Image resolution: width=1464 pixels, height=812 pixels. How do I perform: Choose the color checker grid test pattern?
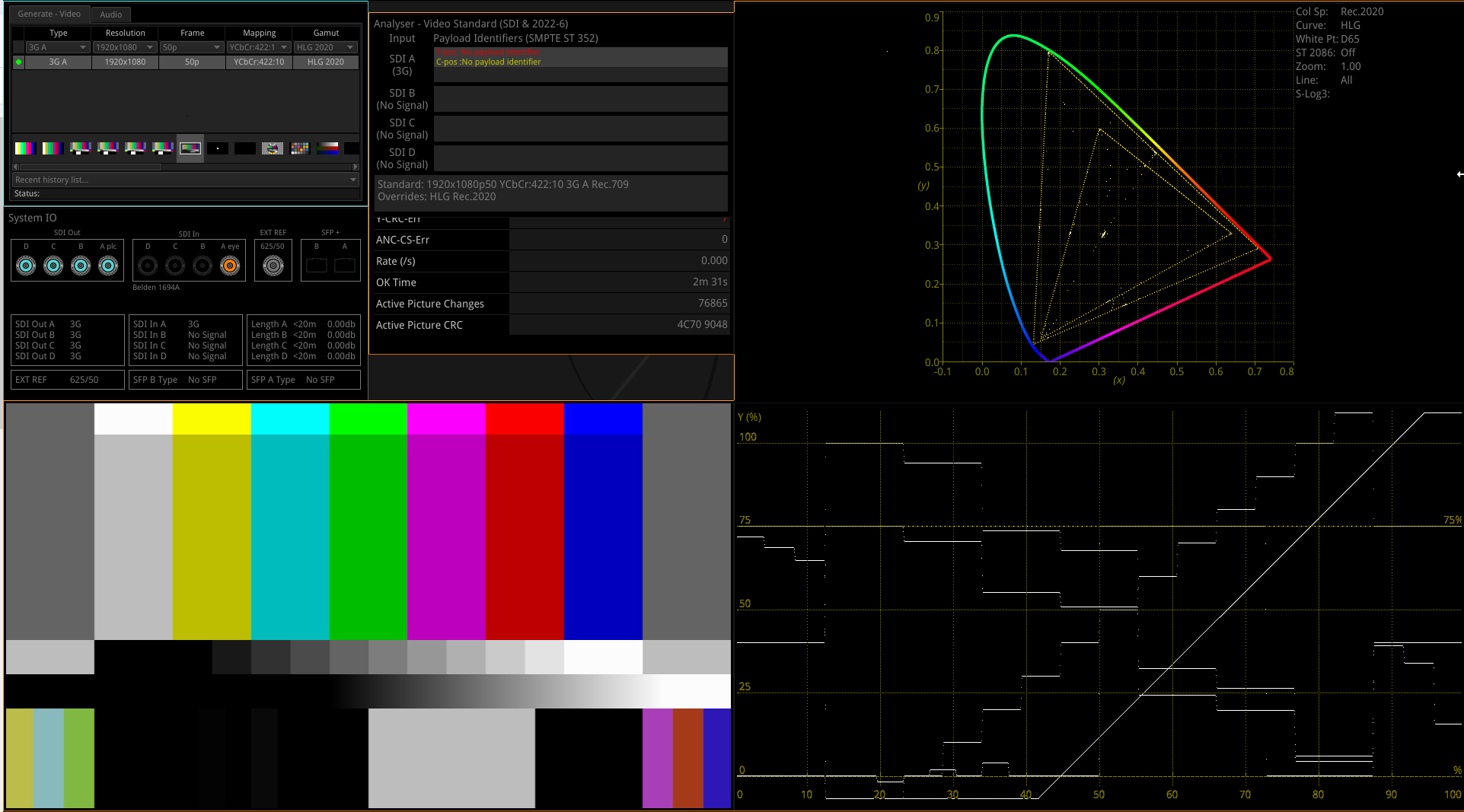[300, 148]
